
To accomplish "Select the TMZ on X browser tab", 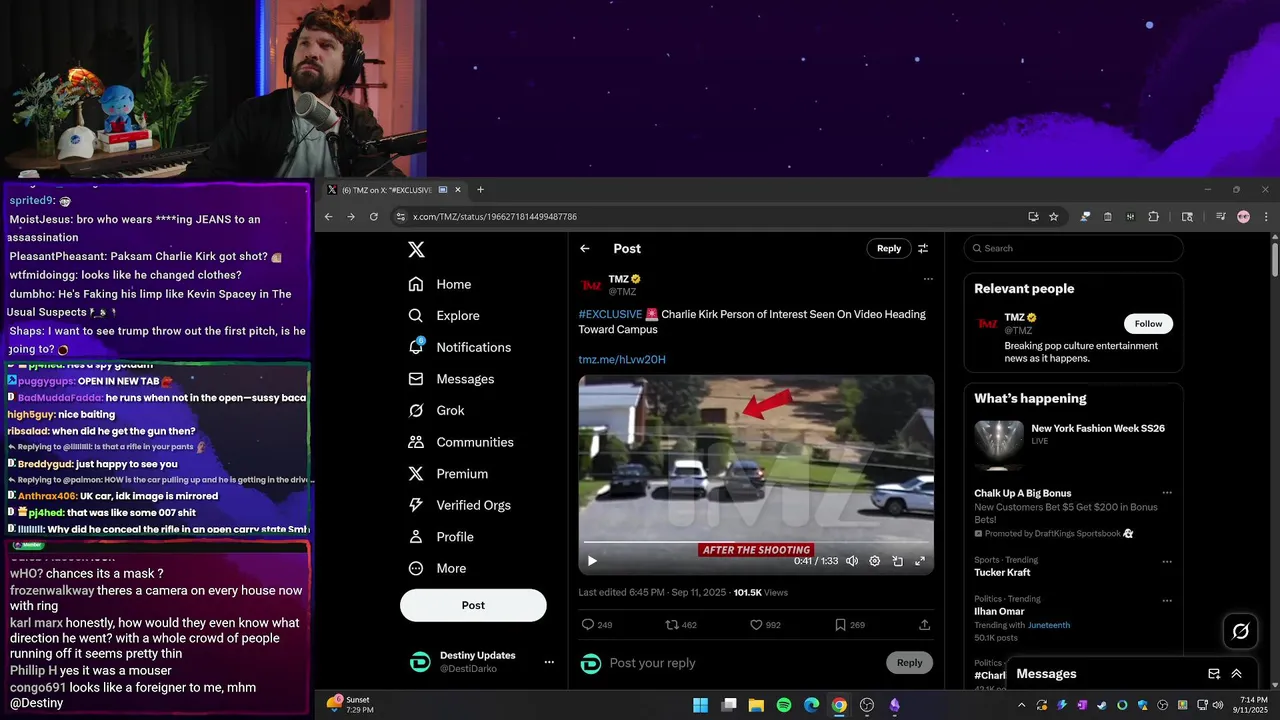I will pyautogui.click(x=394, y=190).
